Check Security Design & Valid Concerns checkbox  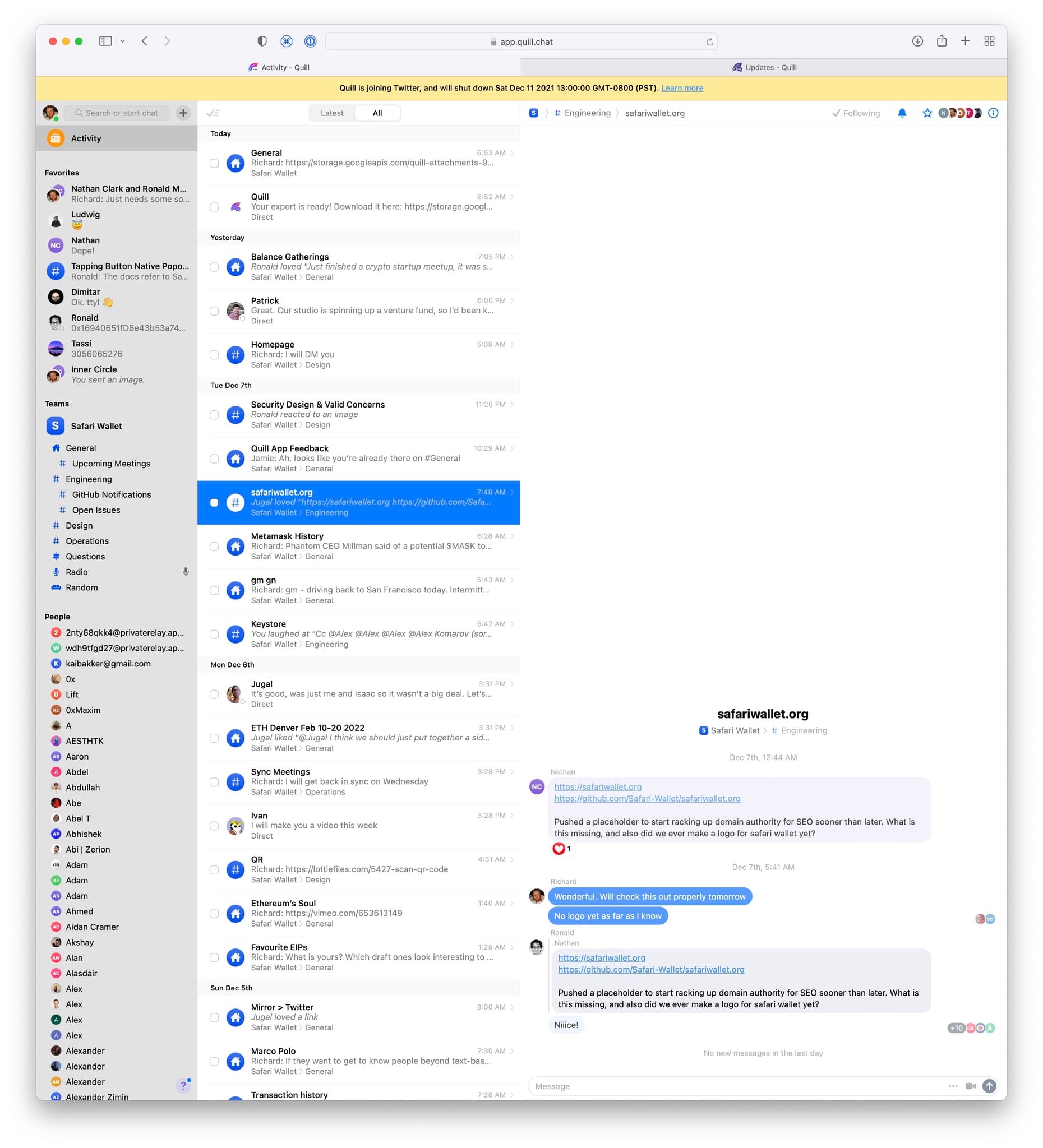pyautogui.click(x=214, y=415)
